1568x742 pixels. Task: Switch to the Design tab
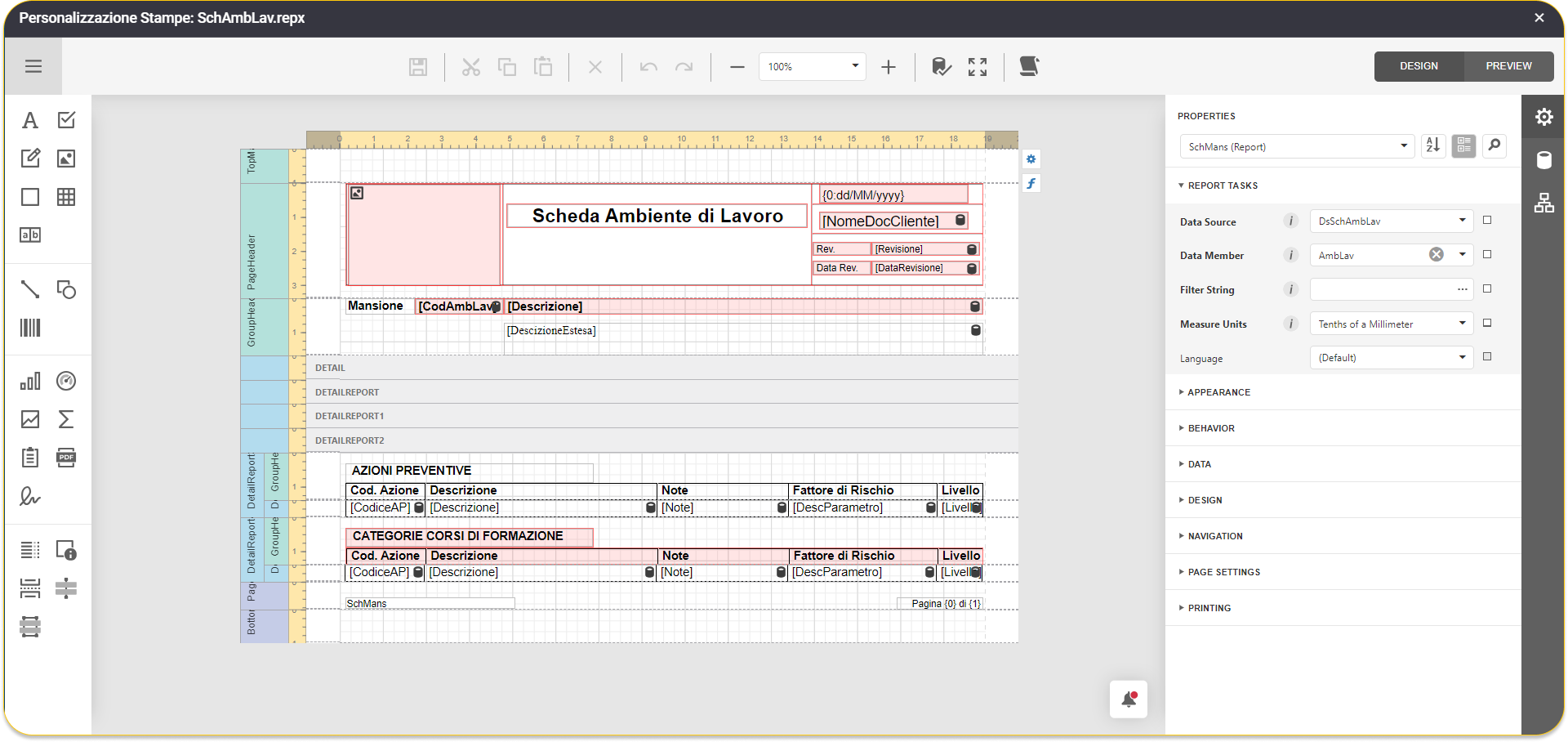[x=1419, y=66]
